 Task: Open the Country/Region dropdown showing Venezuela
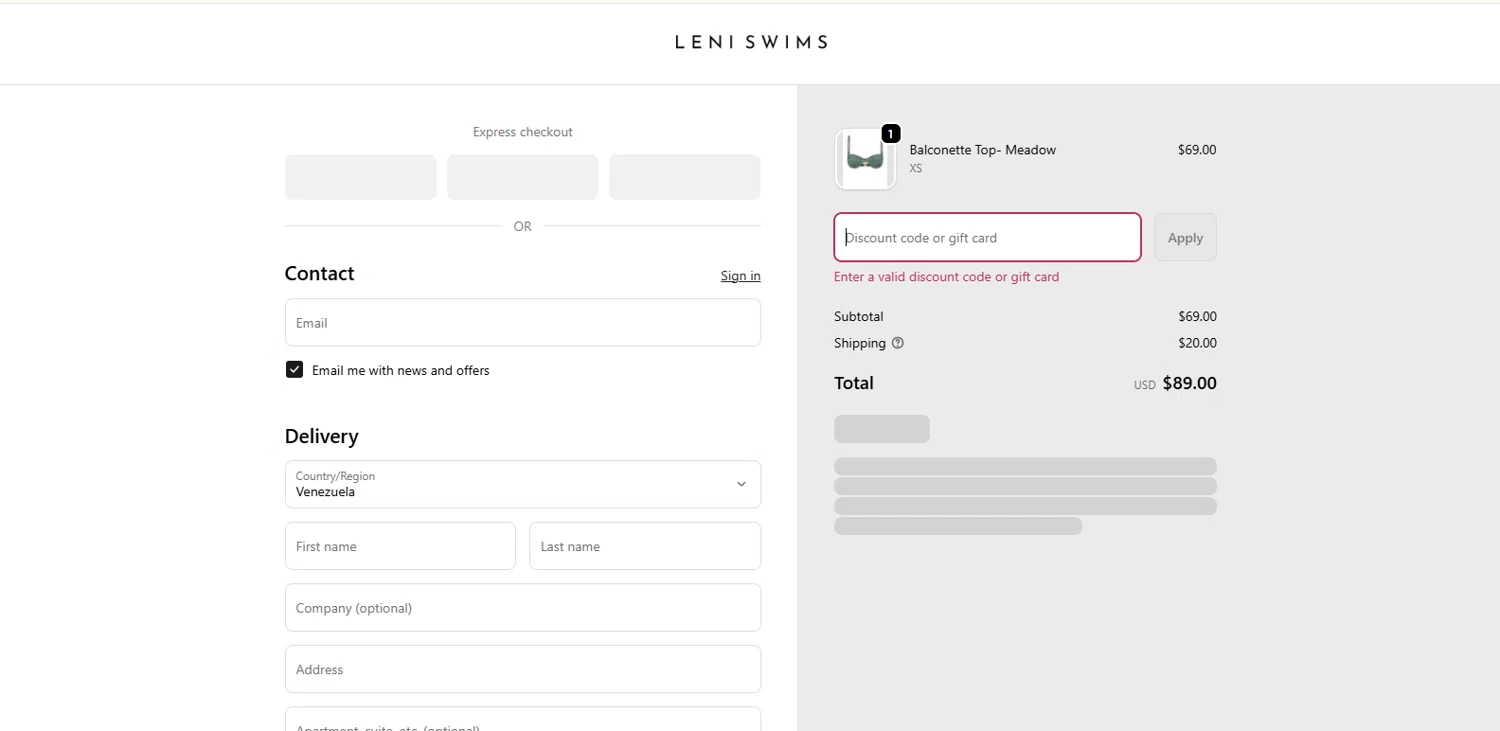click(523, 484)
